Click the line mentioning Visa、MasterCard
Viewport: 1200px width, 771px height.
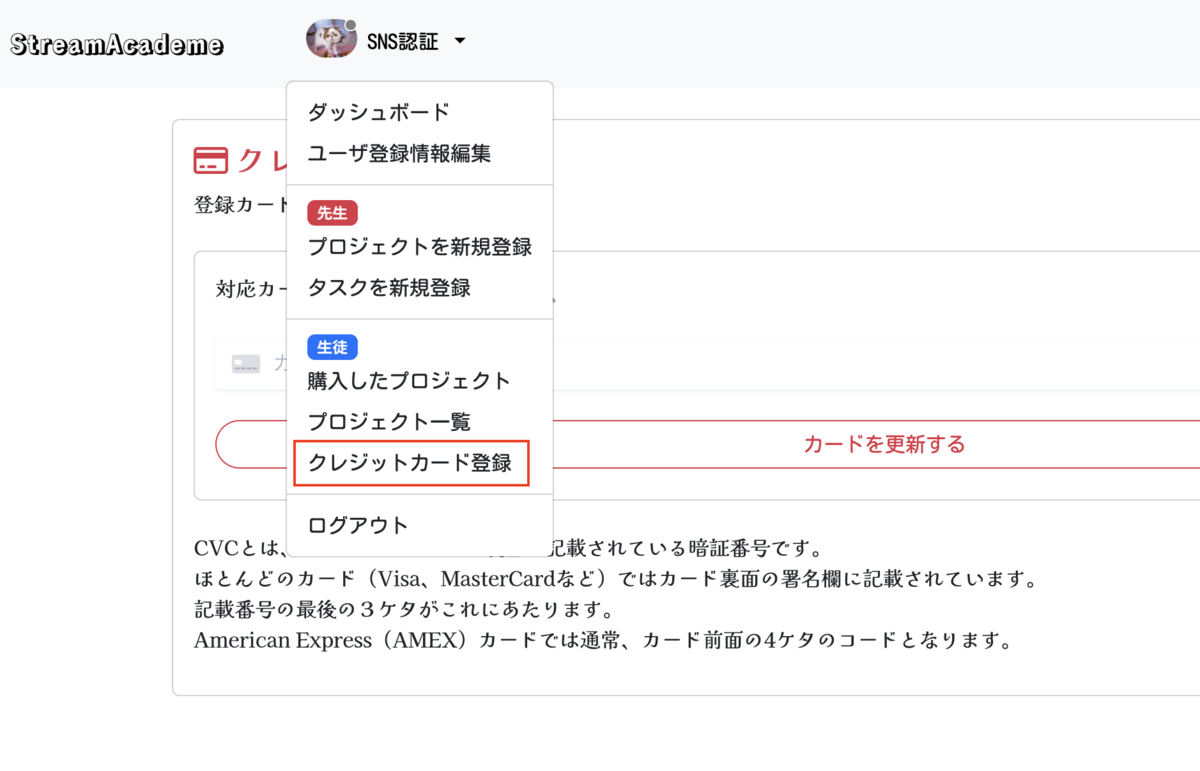click(x=615, y=580)
